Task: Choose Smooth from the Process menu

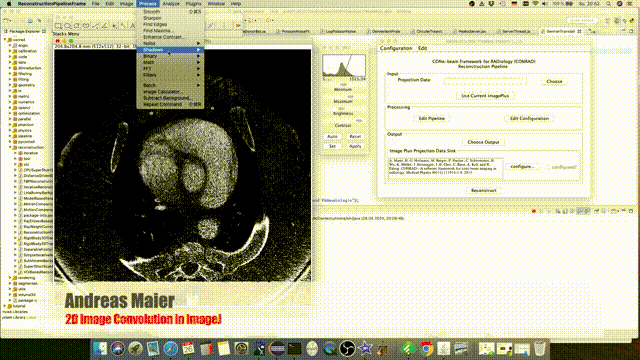Action: pyautogui.click(x=170, y=12)
